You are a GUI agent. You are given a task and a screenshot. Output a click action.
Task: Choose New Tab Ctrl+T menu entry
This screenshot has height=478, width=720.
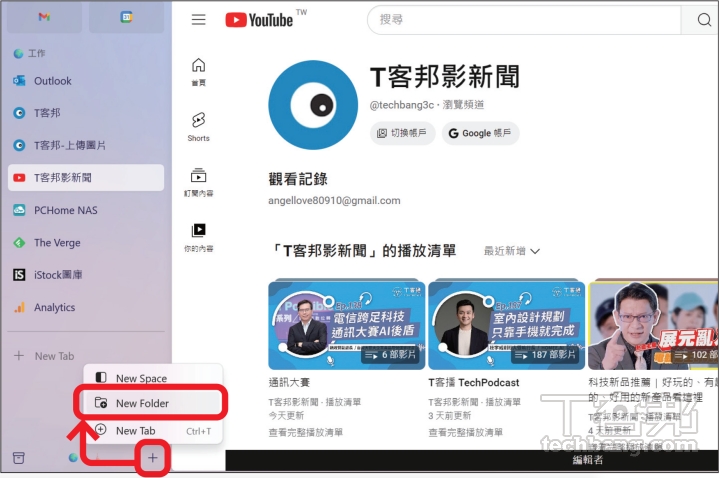point(153,431)
